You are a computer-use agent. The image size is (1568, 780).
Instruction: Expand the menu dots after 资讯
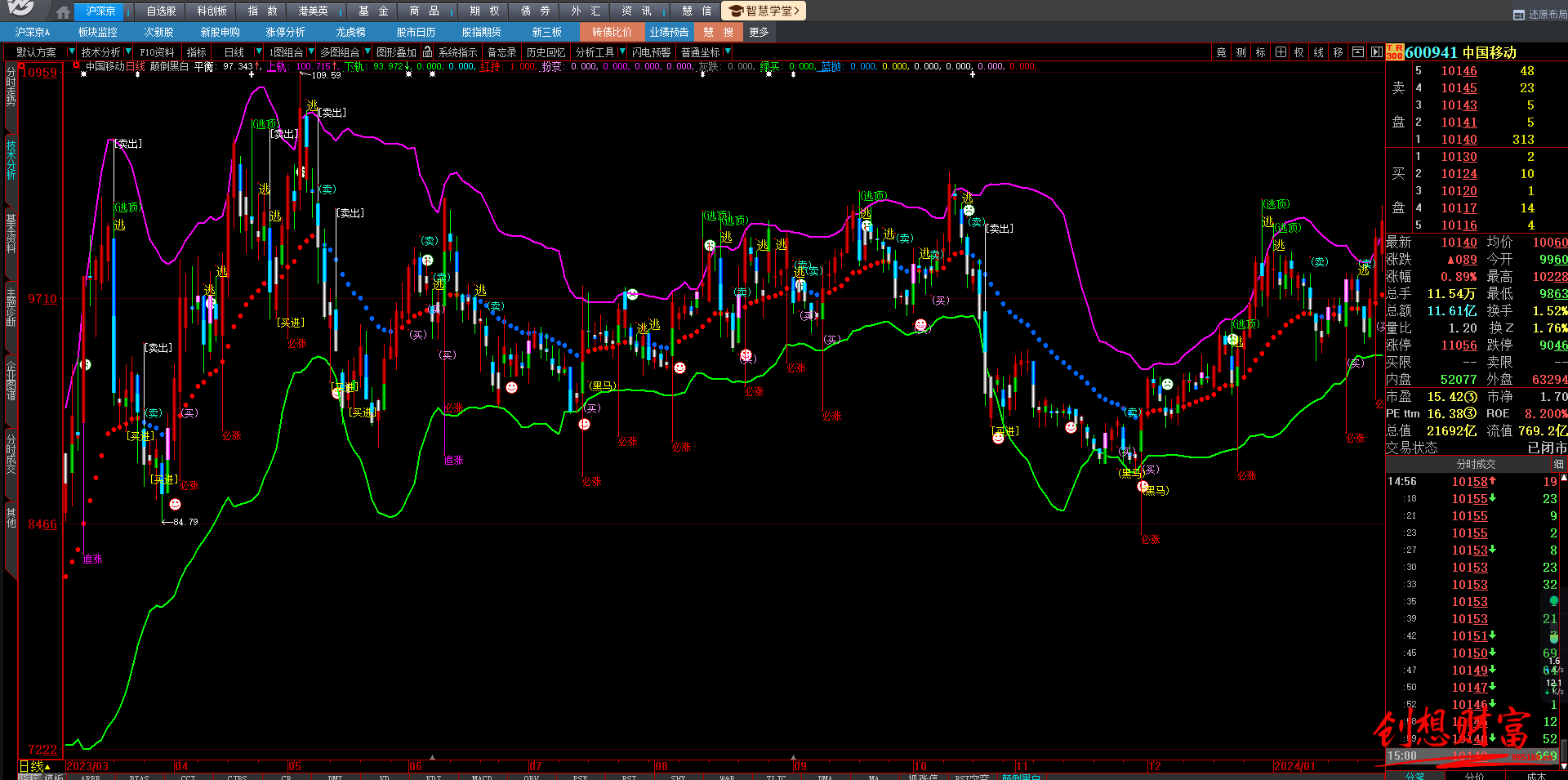pos(664,12)
